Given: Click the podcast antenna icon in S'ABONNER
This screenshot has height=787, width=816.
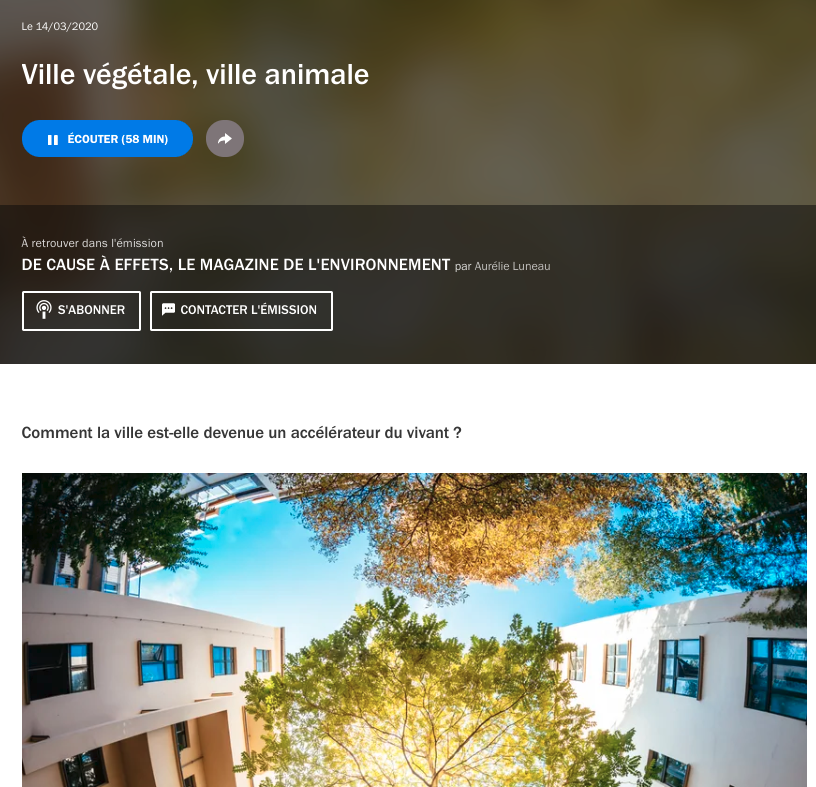Looking at the screenshot, I should tap(44, 310).
